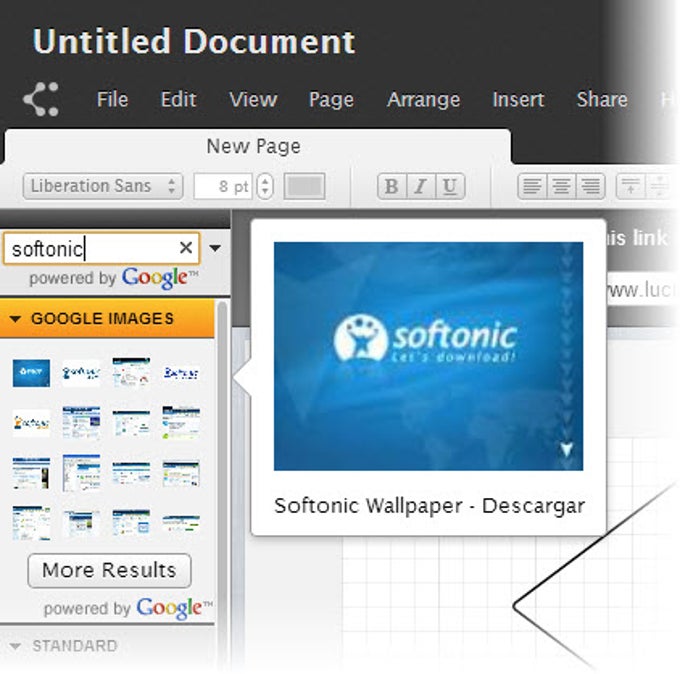Click the More Results button
Viewport: 680px width, 674px height.
point(109,570)
